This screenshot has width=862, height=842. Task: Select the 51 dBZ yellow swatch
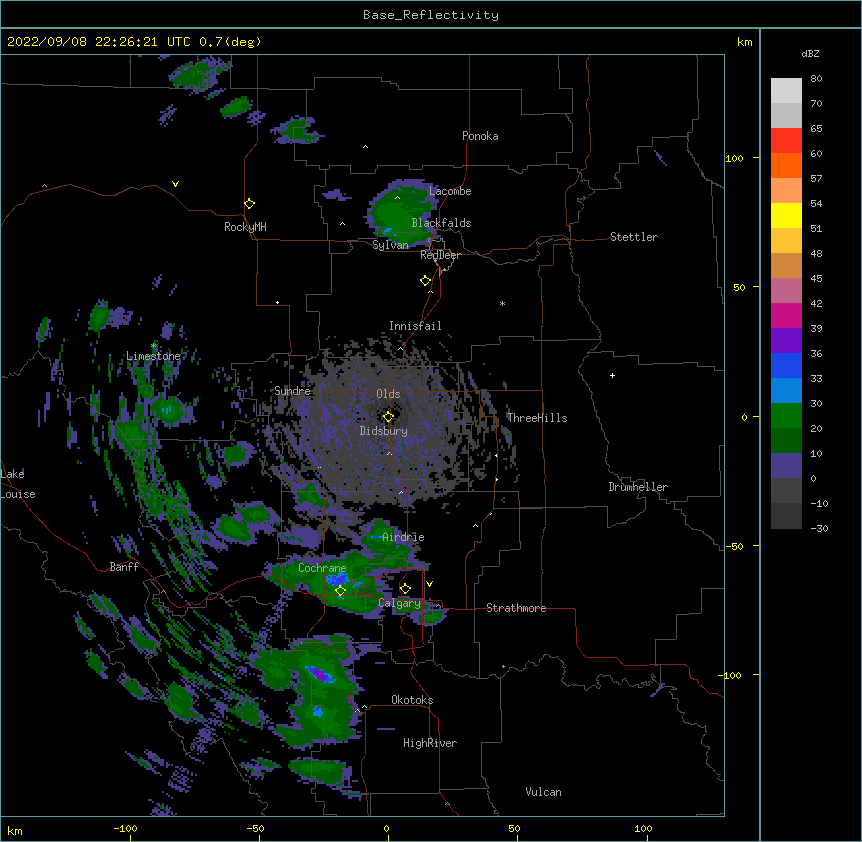[x=786, y=215]
